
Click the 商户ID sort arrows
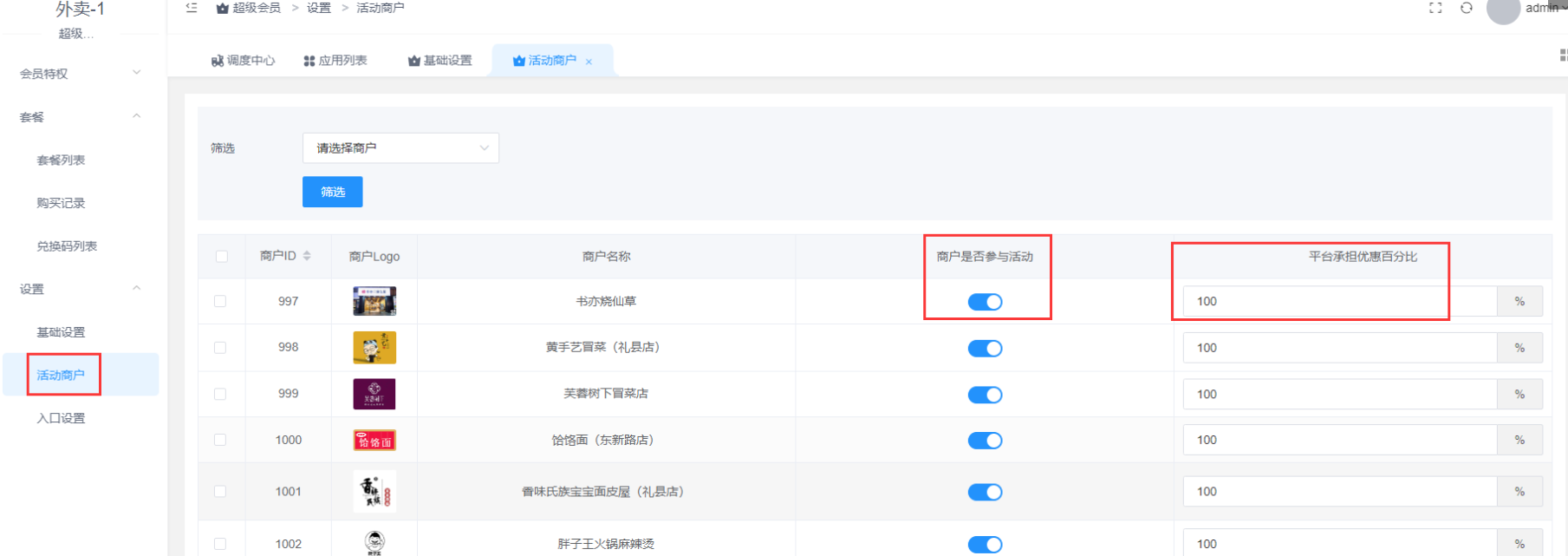[307, 256]
